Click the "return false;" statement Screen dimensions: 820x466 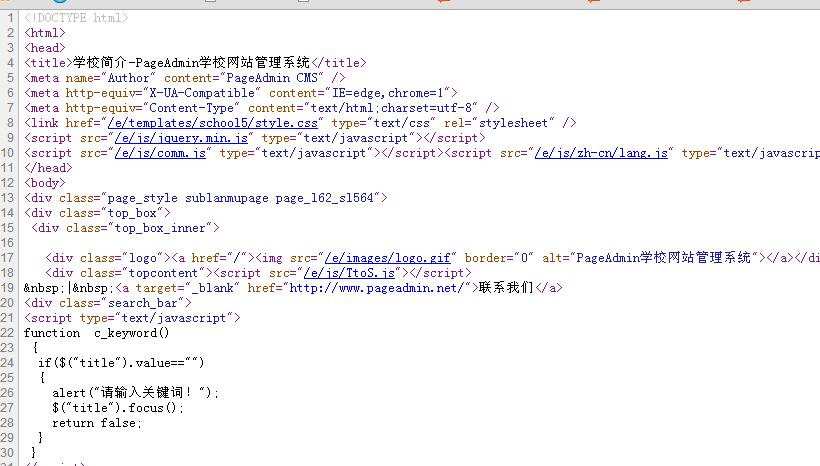(x=97, y=423)
